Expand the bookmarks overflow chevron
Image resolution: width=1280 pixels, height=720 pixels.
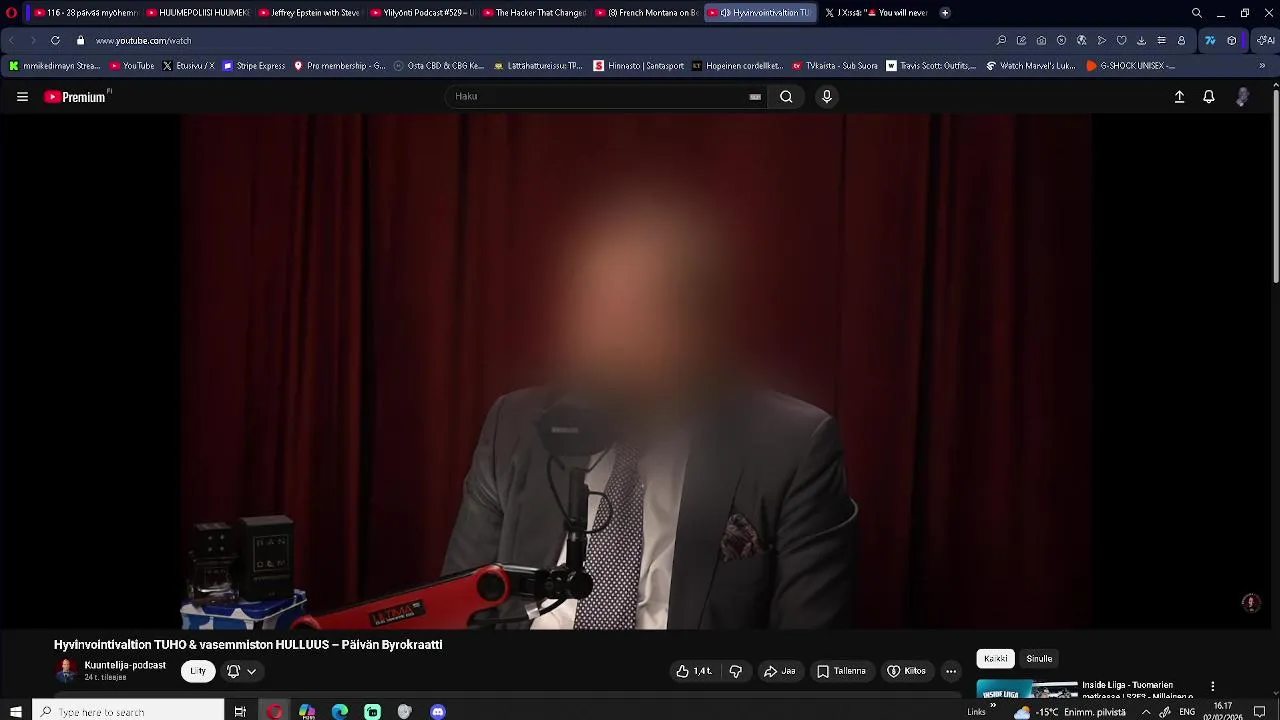(1261, 66)
